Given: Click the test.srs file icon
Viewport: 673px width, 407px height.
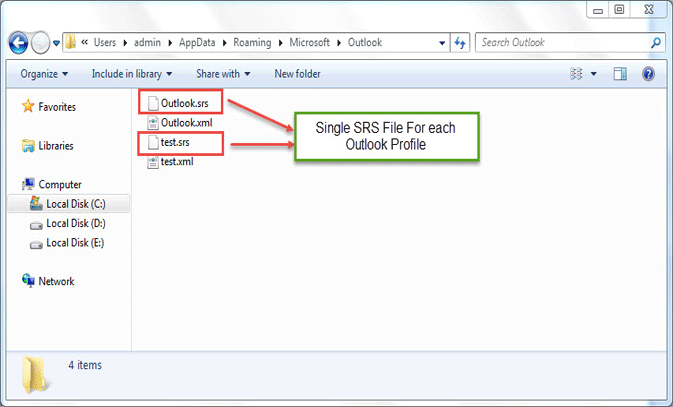Looking at the screenshot, I should point(153,142).
